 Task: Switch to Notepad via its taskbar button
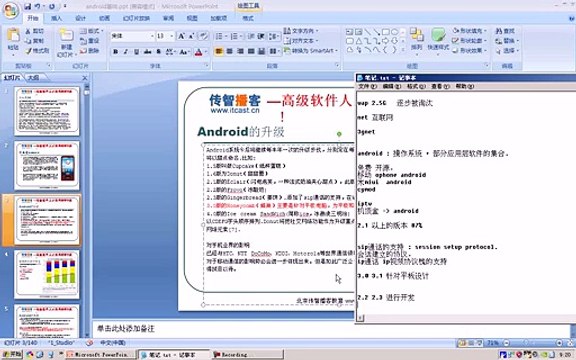(x=173, y=354)
